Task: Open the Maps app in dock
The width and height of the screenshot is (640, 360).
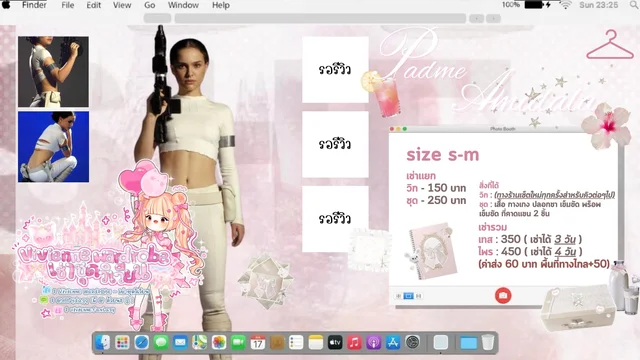Action: coord(200,342)
